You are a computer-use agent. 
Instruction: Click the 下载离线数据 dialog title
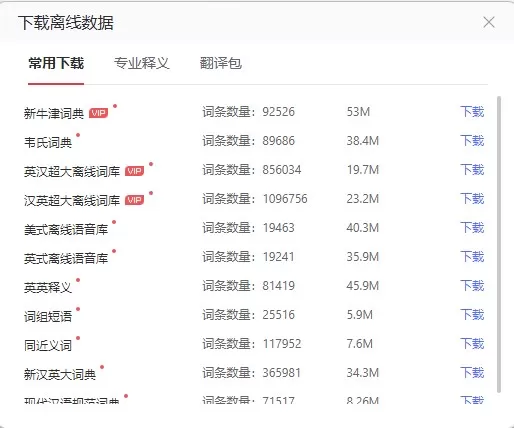[x=66, y=23]
